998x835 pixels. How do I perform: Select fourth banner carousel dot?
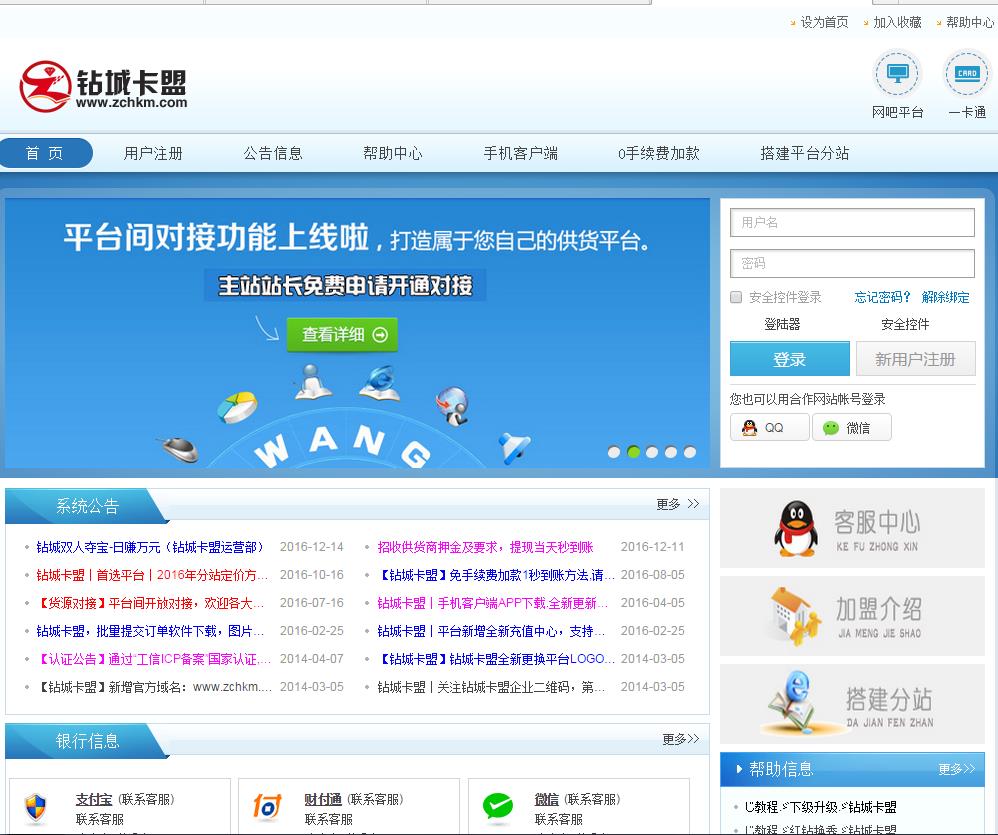671,452
